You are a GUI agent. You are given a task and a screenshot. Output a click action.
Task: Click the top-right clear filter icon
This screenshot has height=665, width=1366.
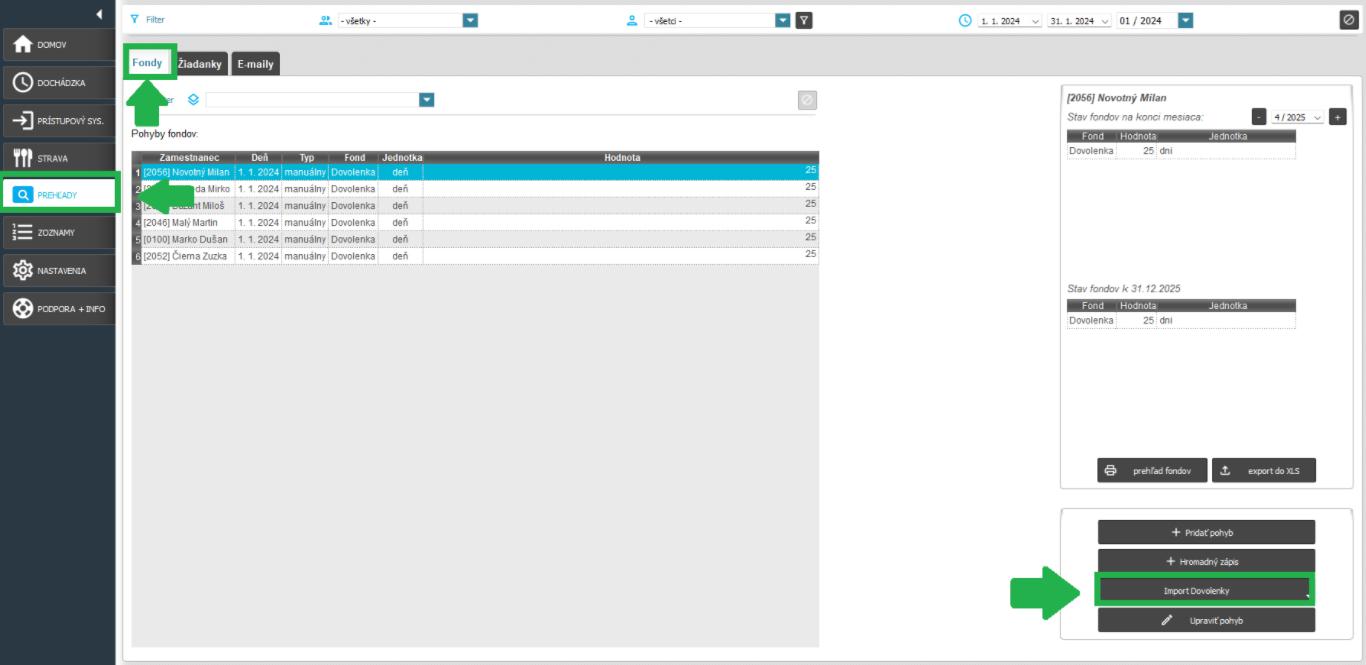pos(1348,20)
